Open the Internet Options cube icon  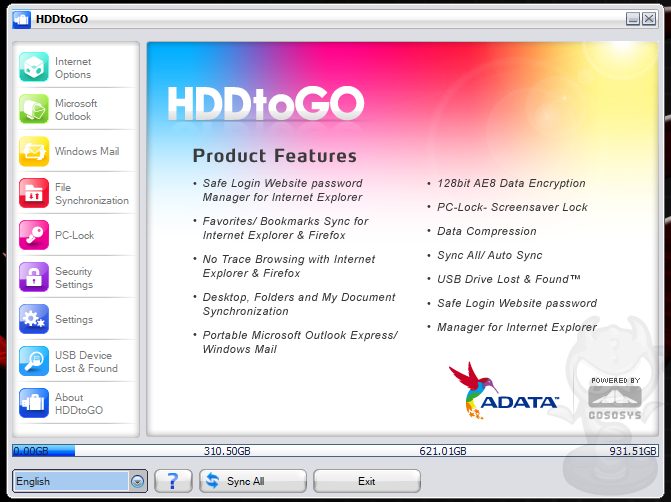click(x=34, y=67)
